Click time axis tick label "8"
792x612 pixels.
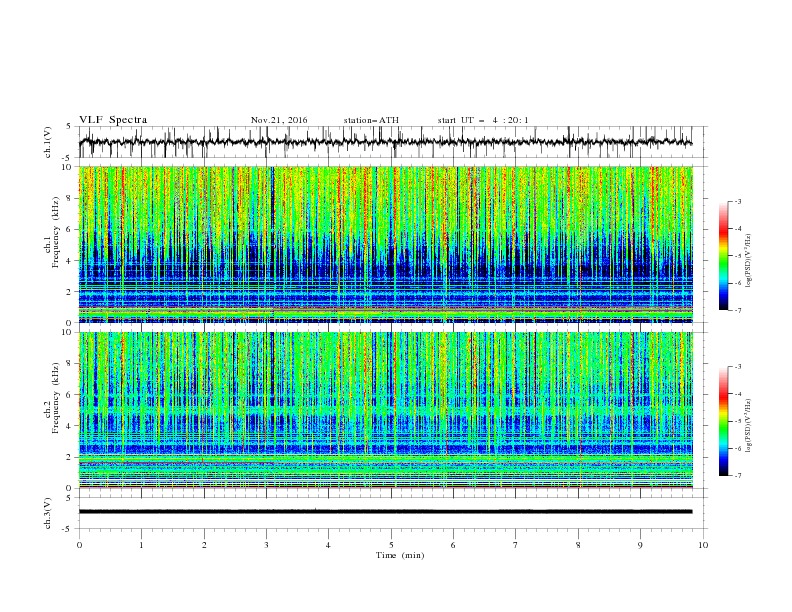[578, 545]
